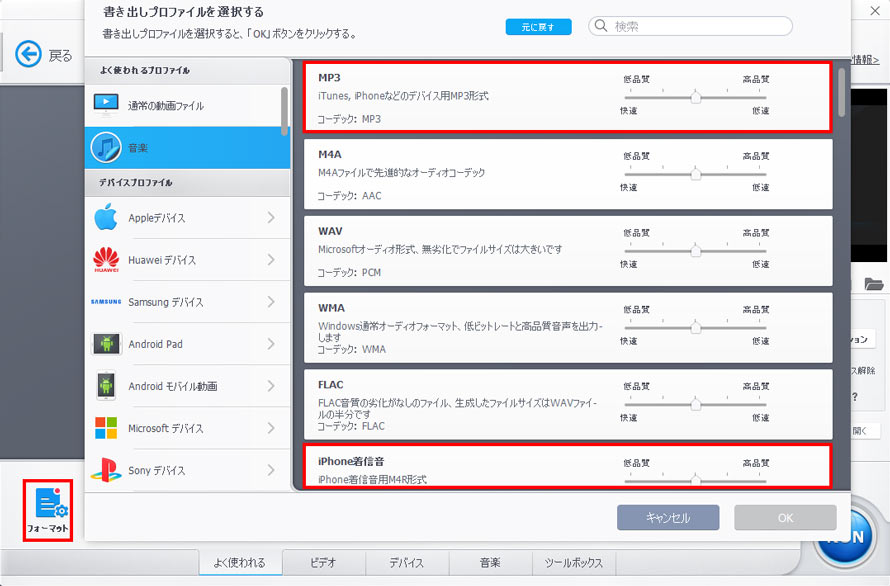This screenshot has width=890, height=586.
Task: Switch to the ビデオ tab
Action: pyautogui.click(x=324, y=562)
